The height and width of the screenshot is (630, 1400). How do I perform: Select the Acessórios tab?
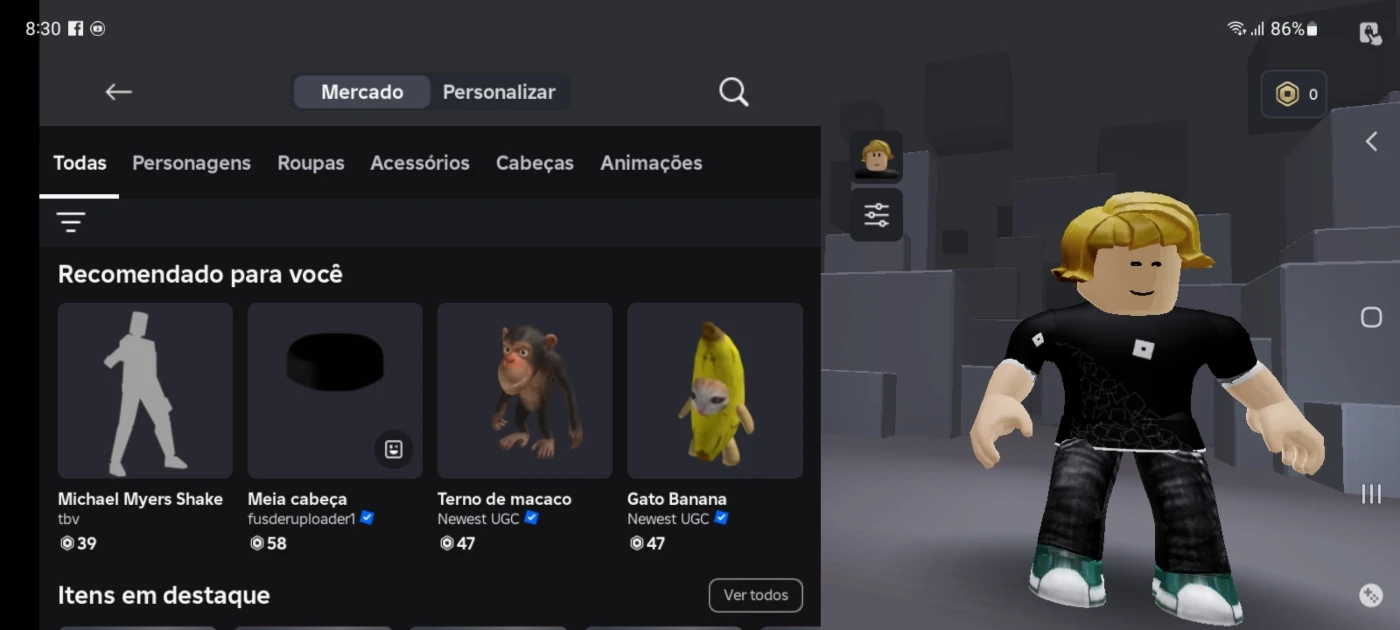420,163
